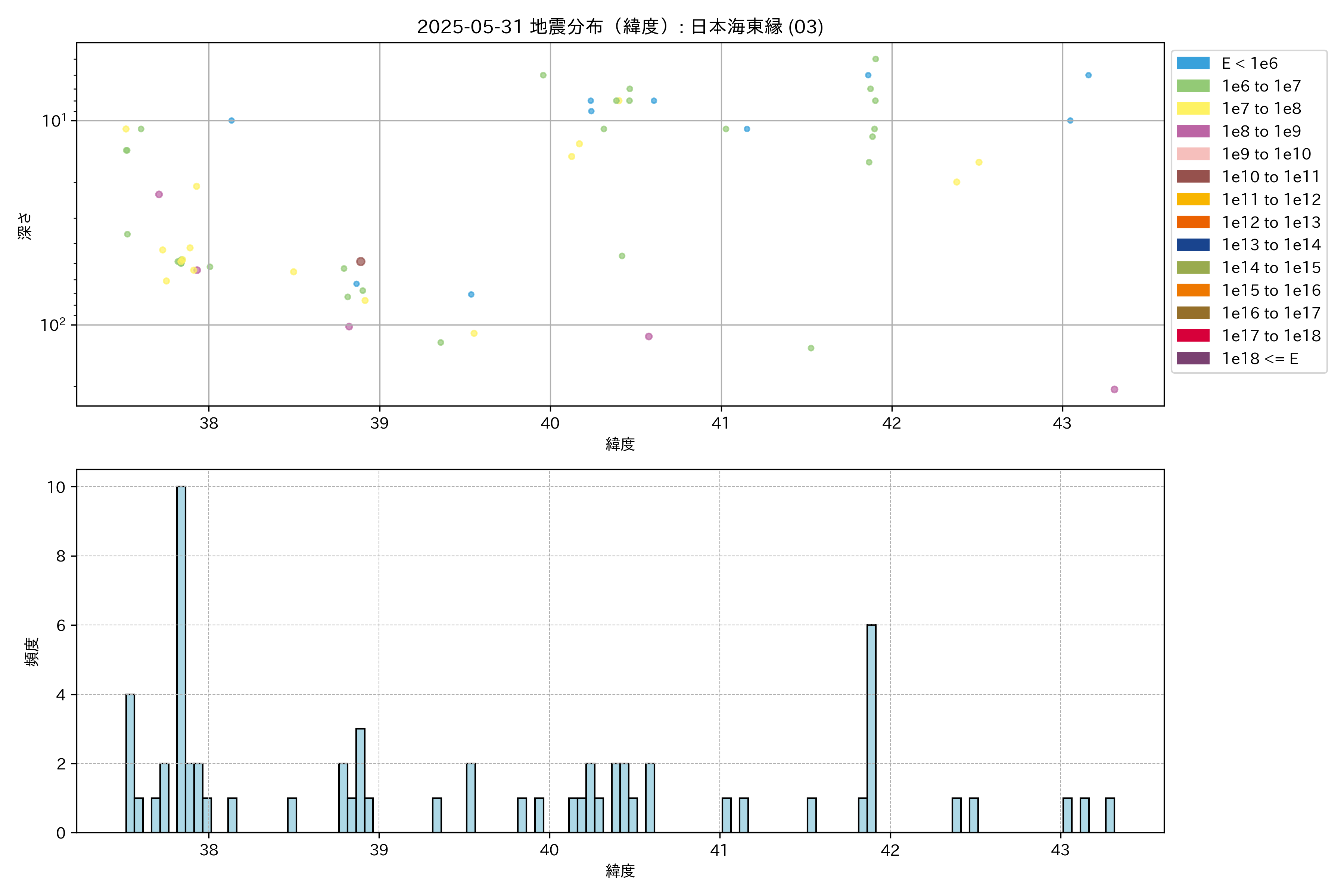Click the brown '1e10 to 1e11' legend swatch
Viewport: 1344px width, 896px height.
(x=1192, y=177)
